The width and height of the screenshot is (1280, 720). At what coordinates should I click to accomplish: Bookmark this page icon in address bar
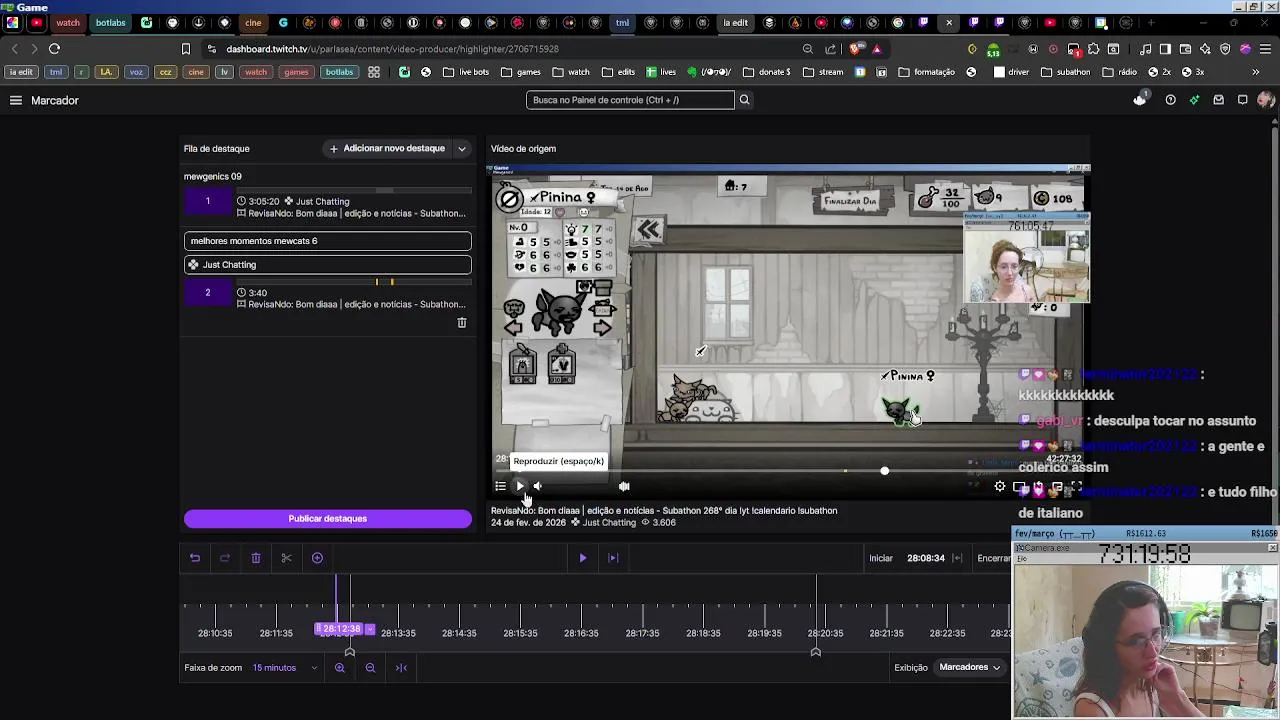[186, 48]
